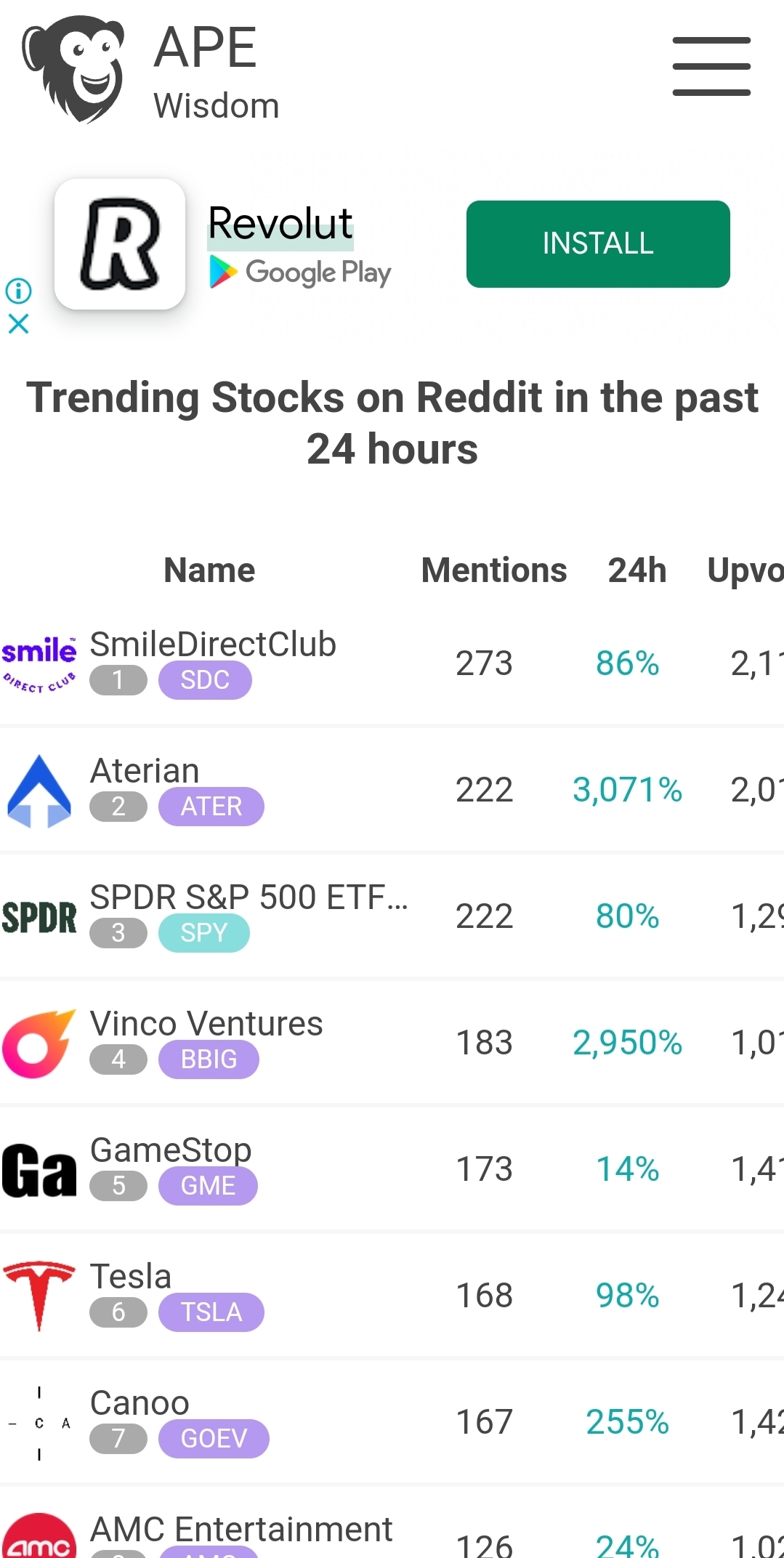Screen dimensions: 784x1558
Task: Open the GameStop stock name
Action: [x=171, y=1150]
